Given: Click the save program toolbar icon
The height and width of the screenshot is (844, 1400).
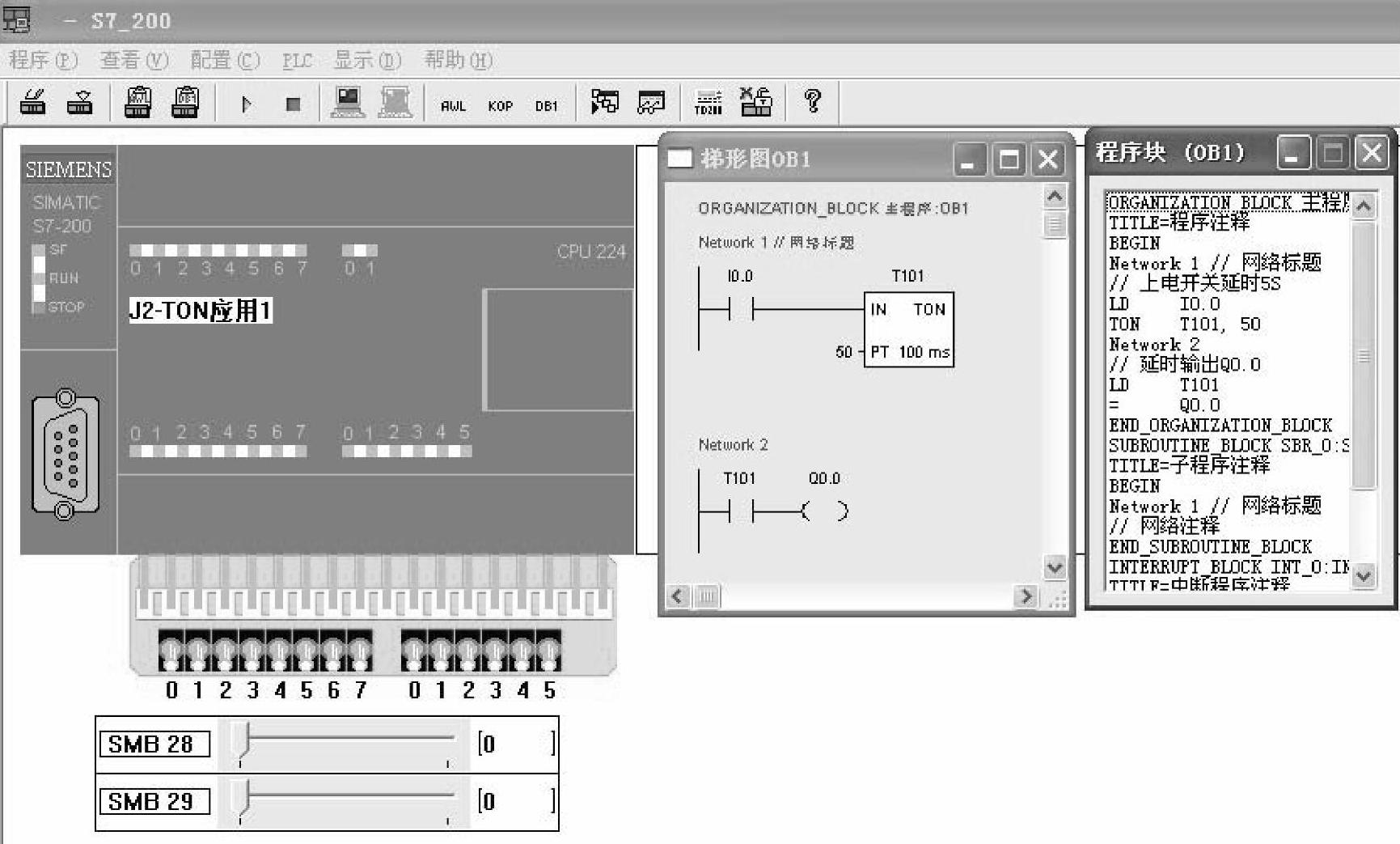Looking at the screenshot, I should tap(79, 103).
